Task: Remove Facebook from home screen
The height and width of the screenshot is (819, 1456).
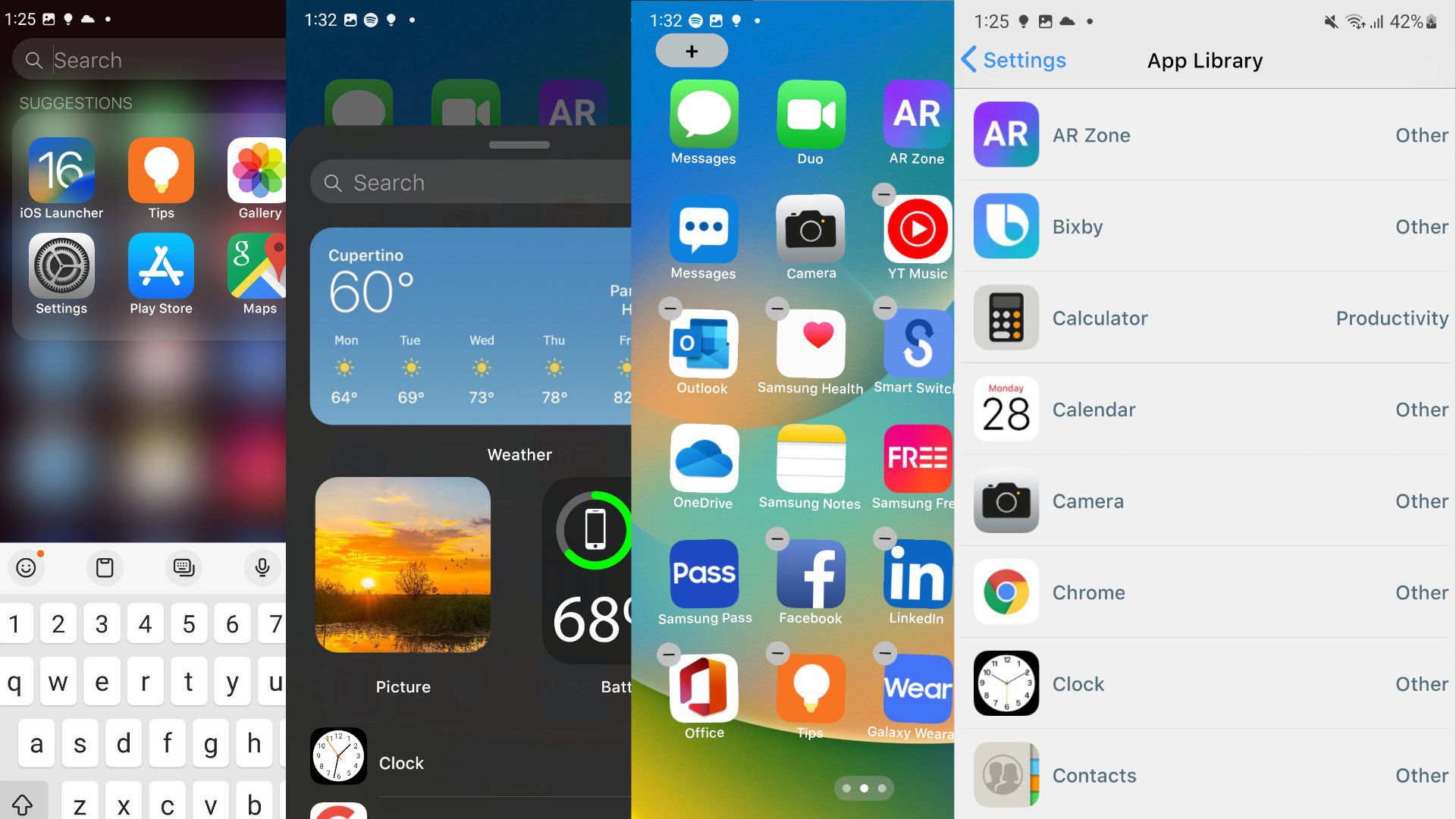Action: [778, 536]
